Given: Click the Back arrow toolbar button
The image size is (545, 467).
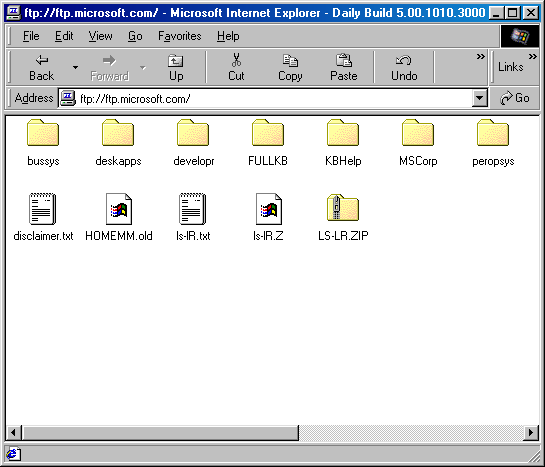Looking at the screenshot, I should [x=41, y=68].
